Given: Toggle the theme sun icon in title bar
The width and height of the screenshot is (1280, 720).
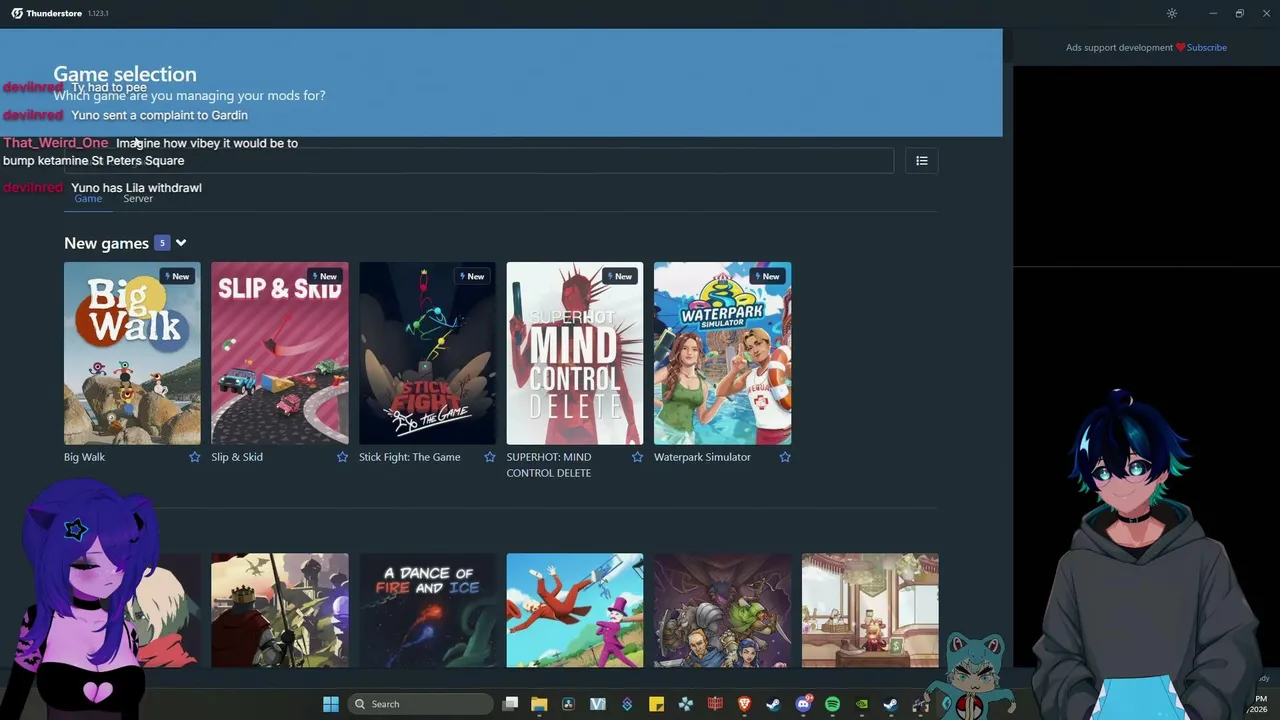Looking at the screenshot, I should click(x=1172, y=13).
